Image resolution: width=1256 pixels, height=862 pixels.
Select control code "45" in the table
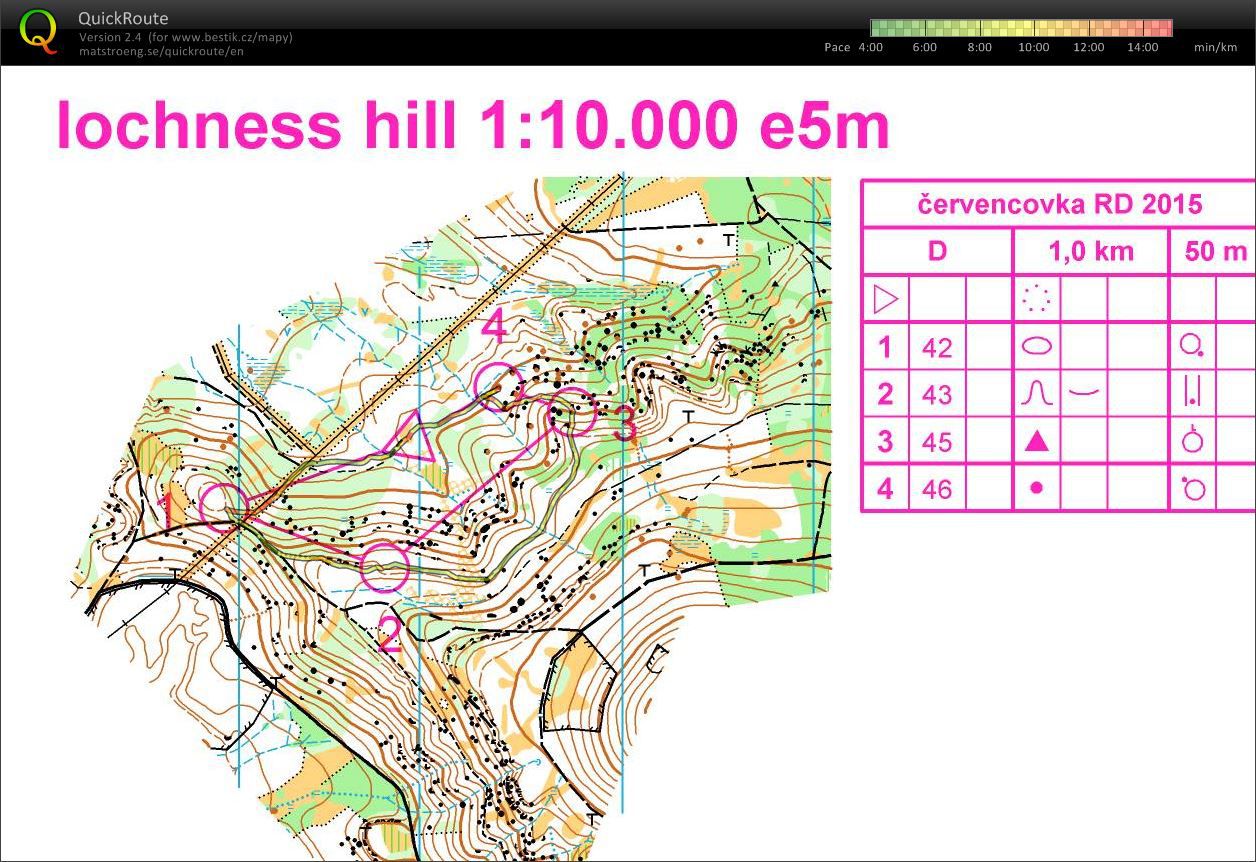pyautogui.click(x=937, y=441)
